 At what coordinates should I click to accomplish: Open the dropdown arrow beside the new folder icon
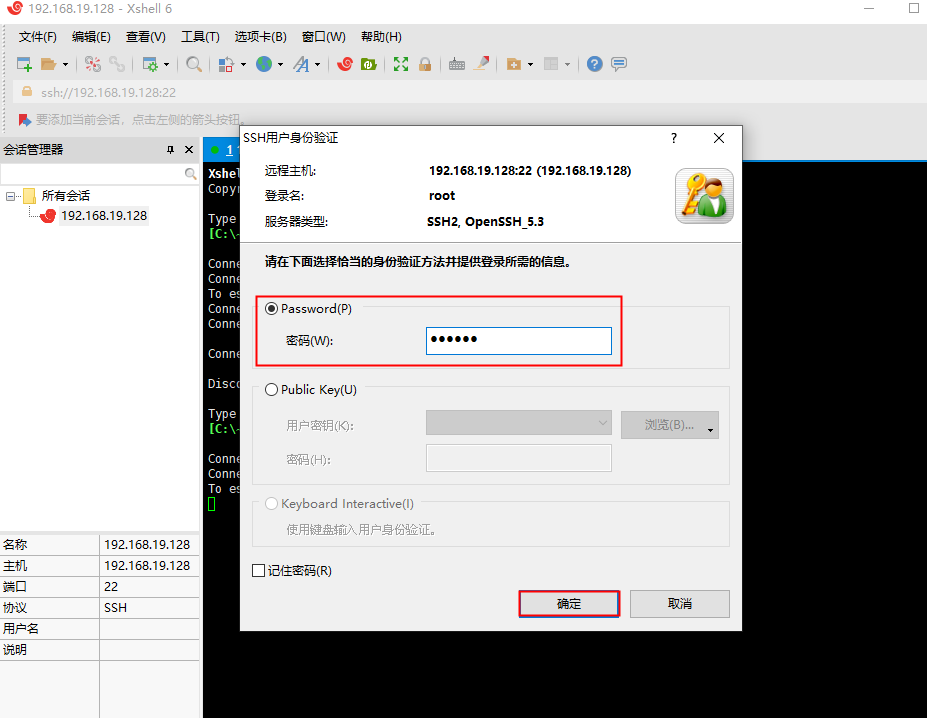tap(530, 64)
